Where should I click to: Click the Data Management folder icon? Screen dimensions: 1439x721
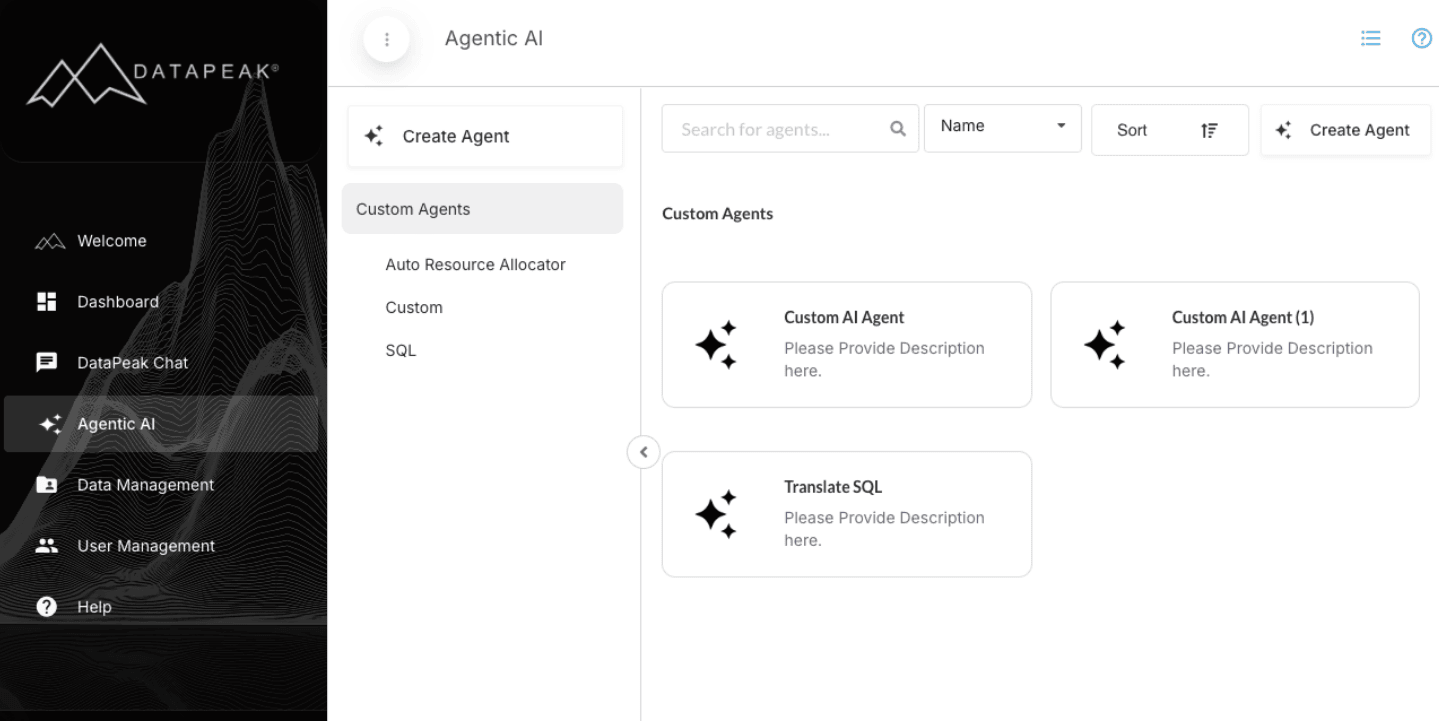(x=46, y=484)
